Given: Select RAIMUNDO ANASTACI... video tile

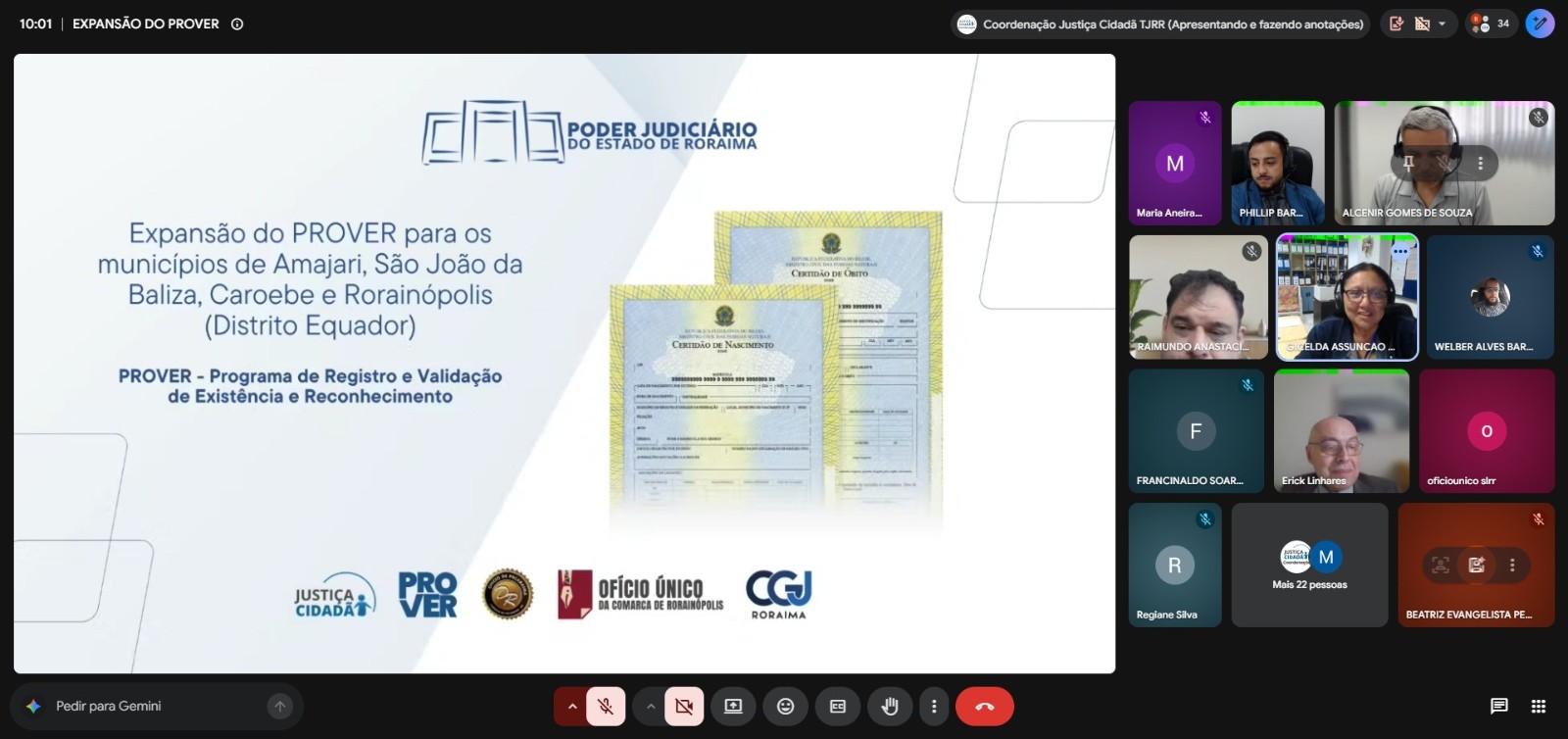Looking at the screenshot, I should tap(1199, 297).
